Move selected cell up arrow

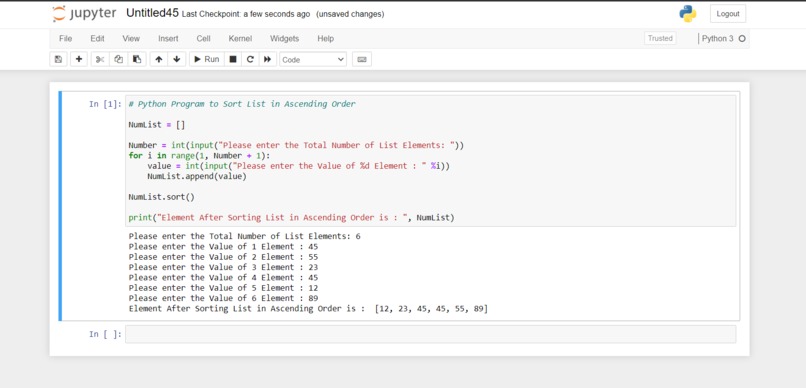coord(159,59)
